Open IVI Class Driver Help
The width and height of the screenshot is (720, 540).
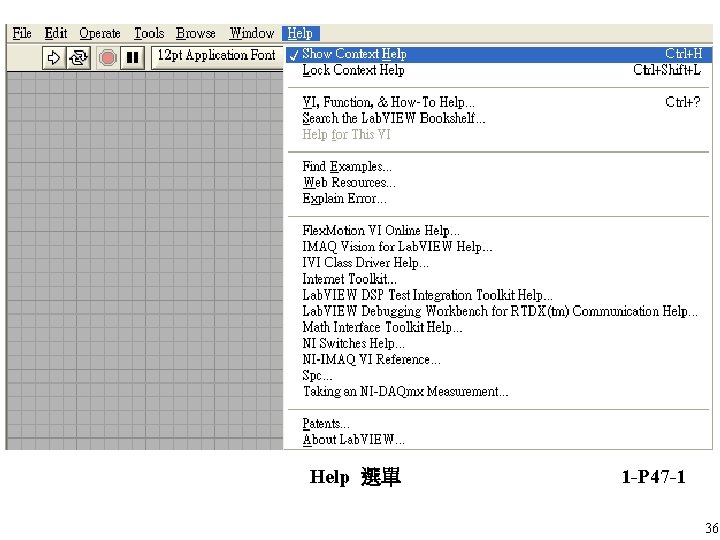tap(499, 263)
